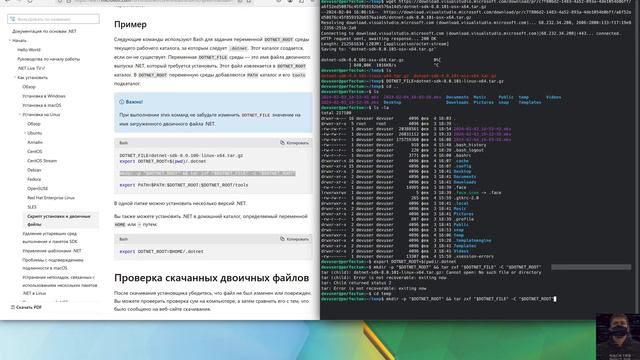The width and height of the screenshot is (640, 360).
Task: Click the 'Cannot open: No such file' error line
Action: tap(431, 272)
